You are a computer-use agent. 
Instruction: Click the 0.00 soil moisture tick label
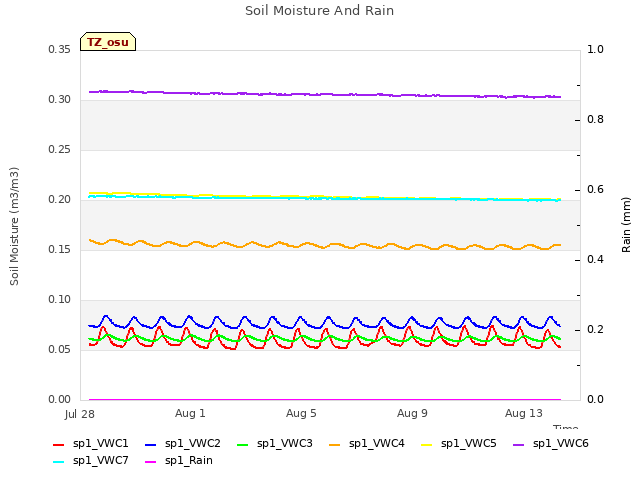coord(60,400)
